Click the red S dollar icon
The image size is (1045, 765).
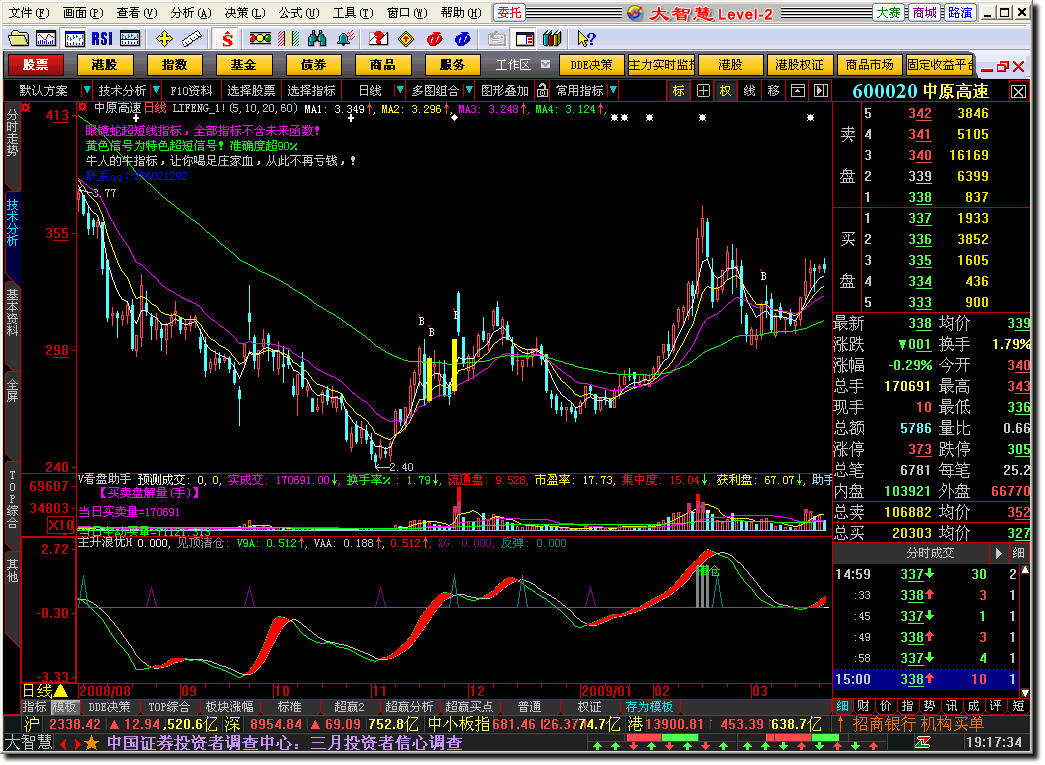(227, 39)
